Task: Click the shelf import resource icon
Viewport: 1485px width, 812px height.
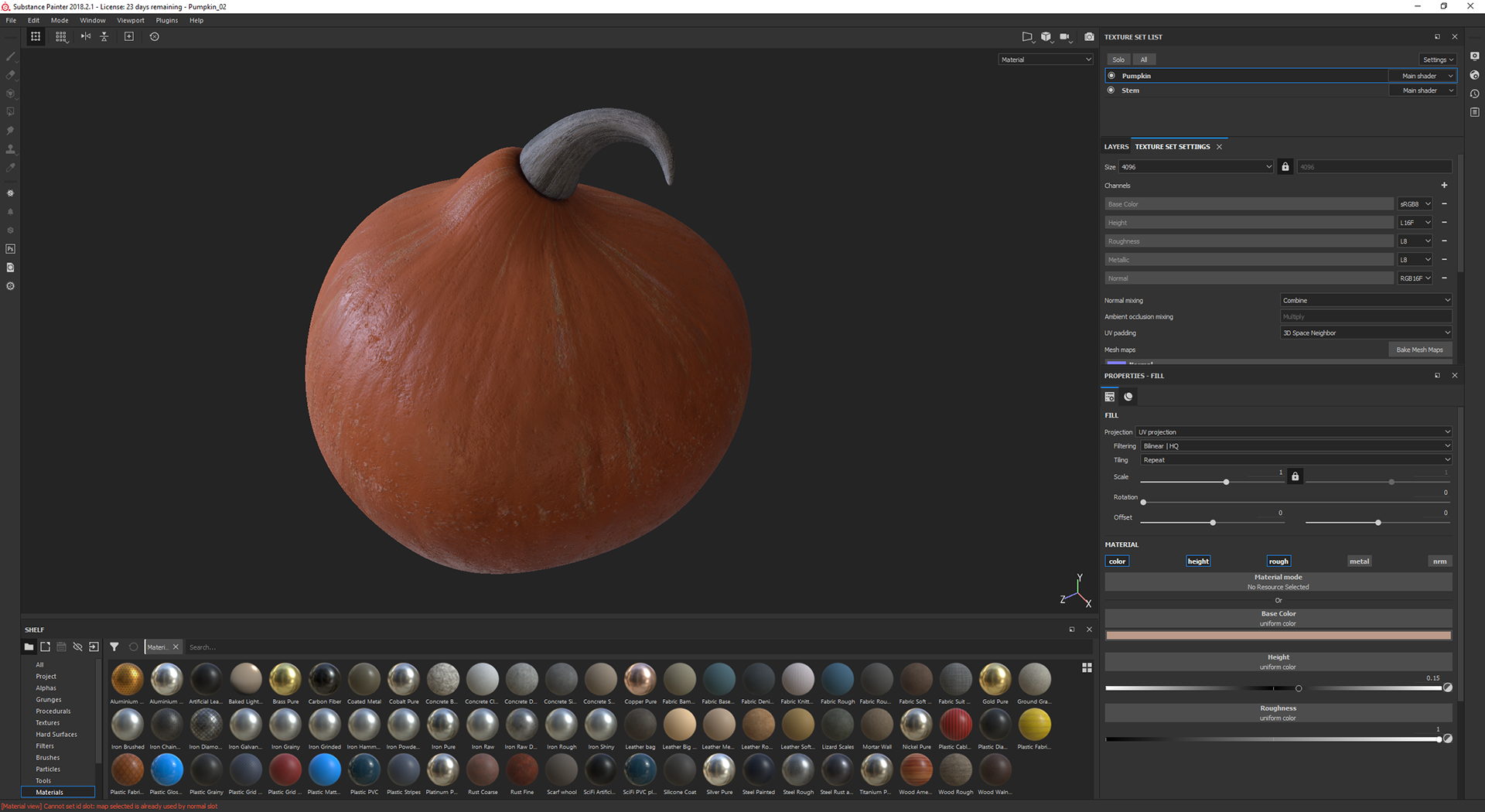Action: [x=94, y=647]
